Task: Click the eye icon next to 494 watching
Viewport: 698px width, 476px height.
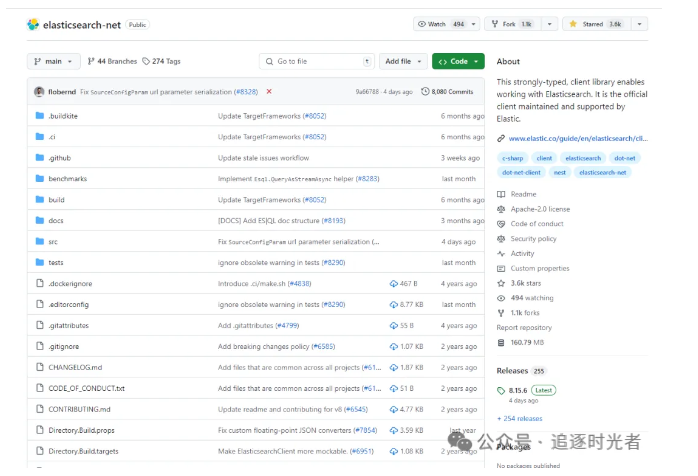Action: tap(501, 298)
